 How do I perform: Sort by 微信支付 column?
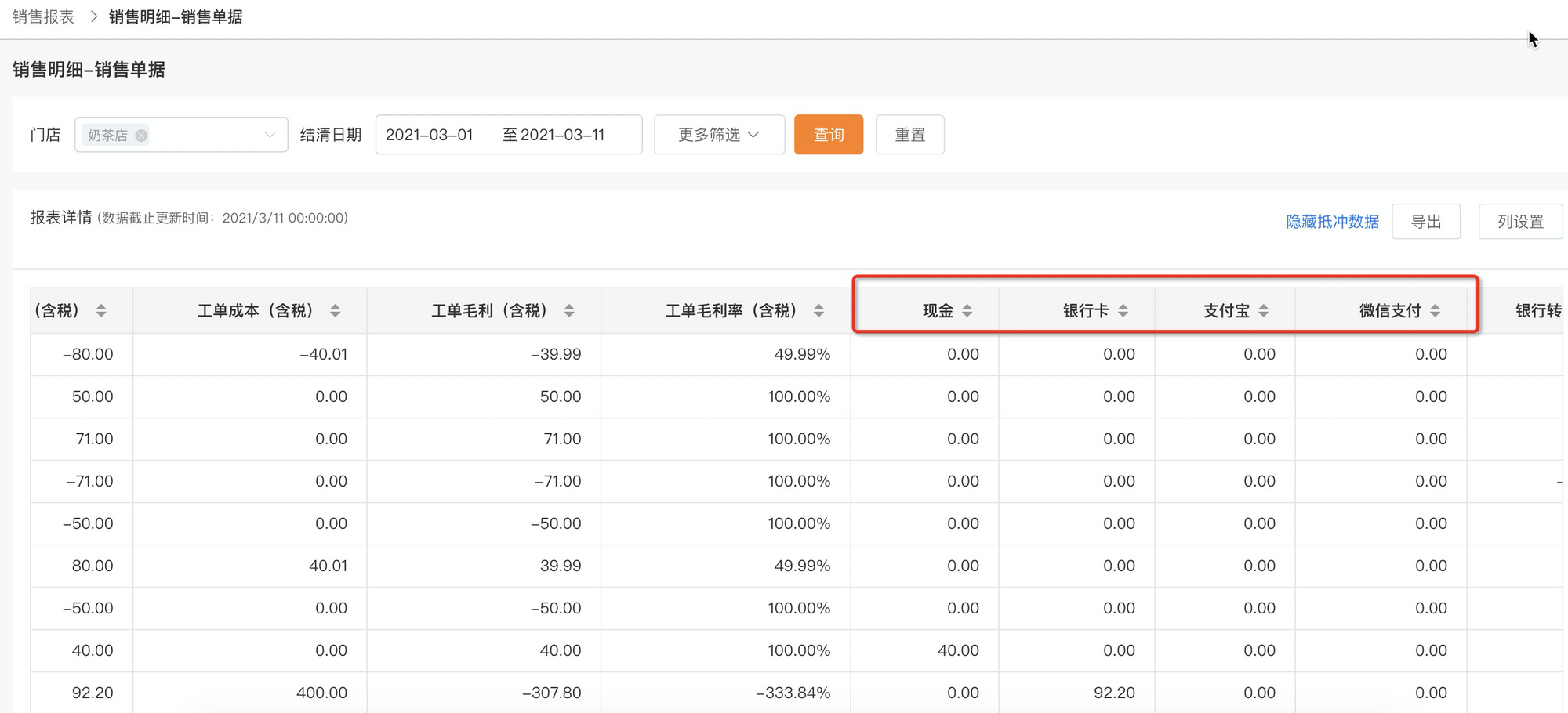tap(1435, 311)
